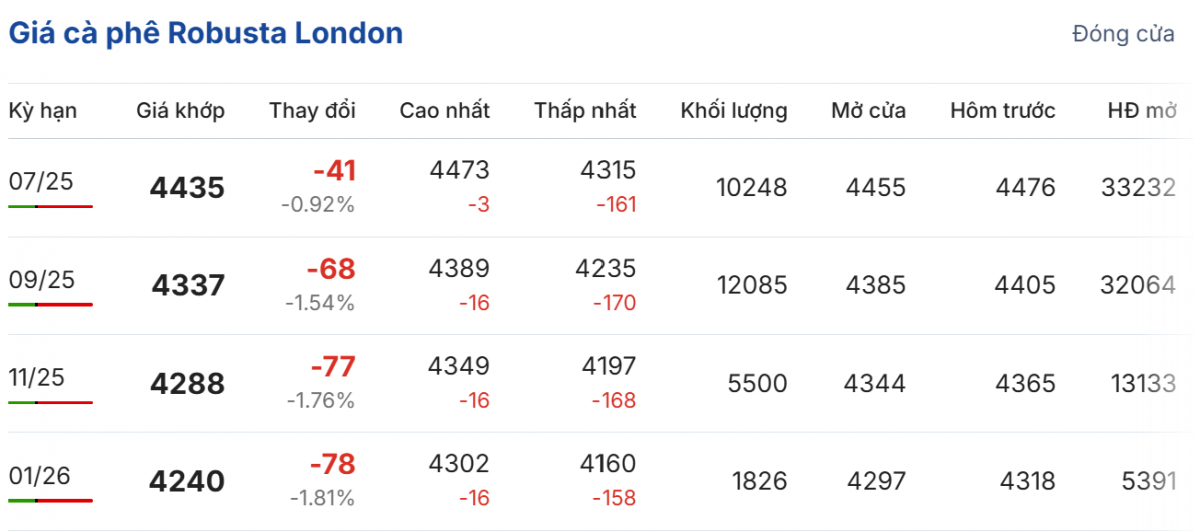Click the Giá cà phê Robusta London title
This screenshot has height=532, width=1200.
click(x=206, y=33)
